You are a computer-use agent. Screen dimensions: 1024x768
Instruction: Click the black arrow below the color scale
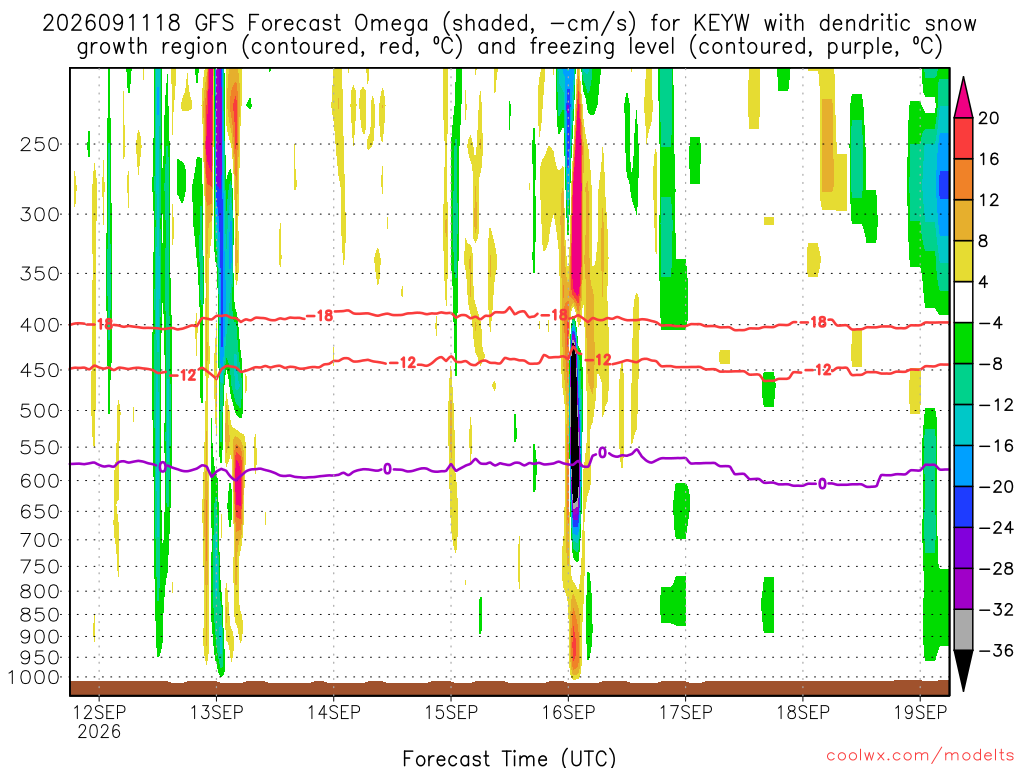pos(964,671)
